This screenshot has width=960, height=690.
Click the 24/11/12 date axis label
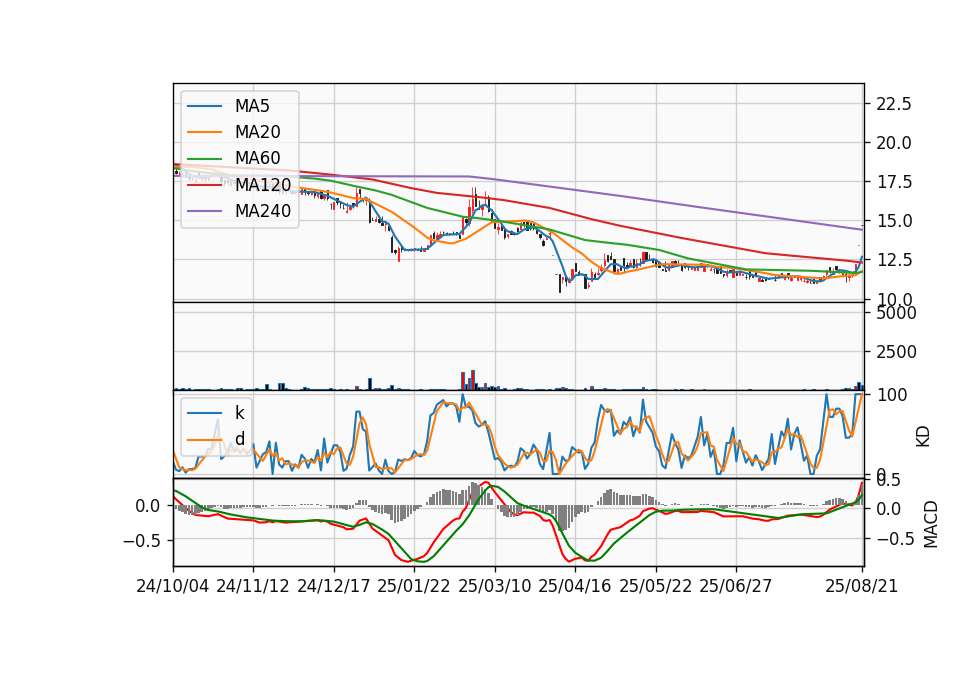point(253,586)
